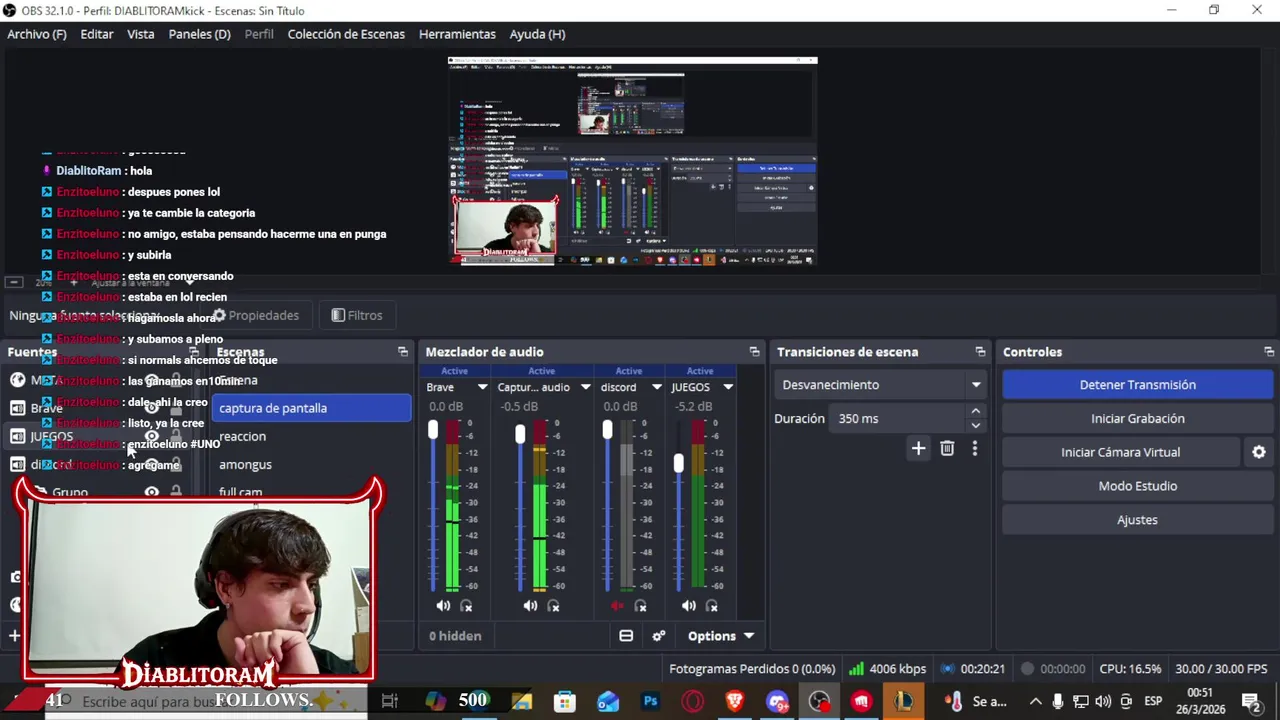Open the mixer Options dropdown

click(x=721, y=636)
